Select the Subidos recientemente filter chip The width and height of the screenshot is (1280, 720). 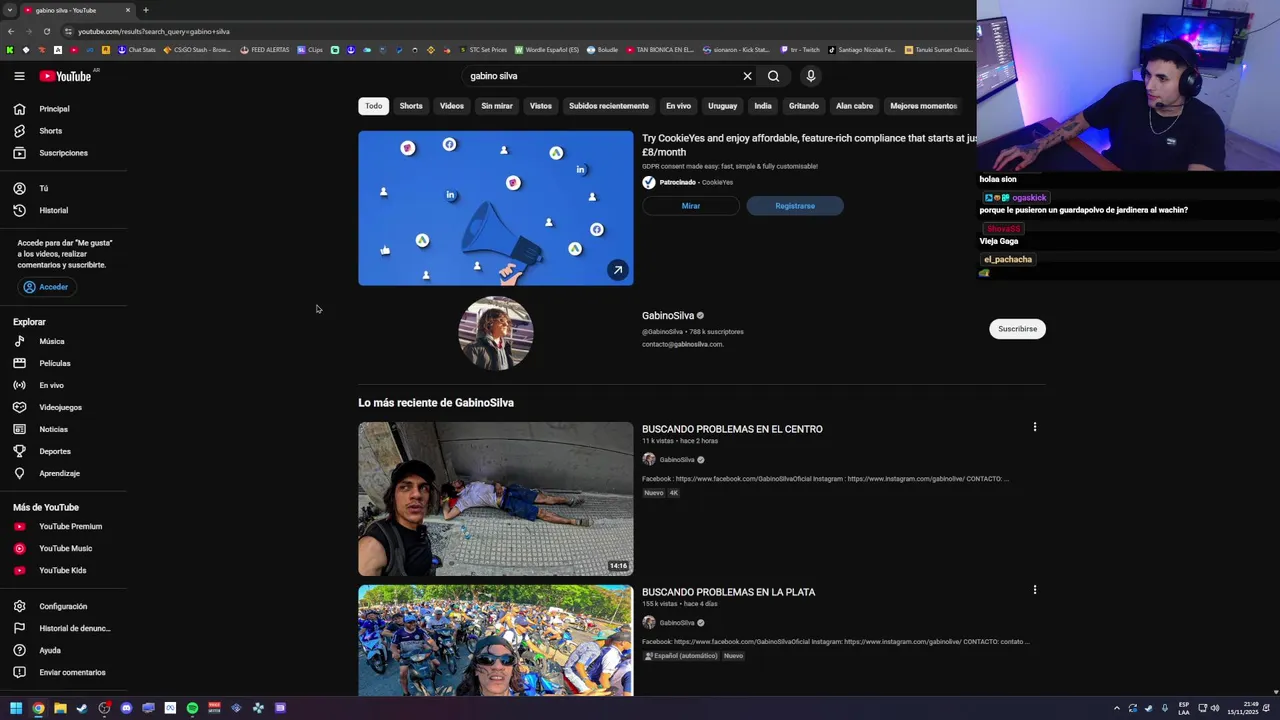pyautogui.click(x=609, y=106)
